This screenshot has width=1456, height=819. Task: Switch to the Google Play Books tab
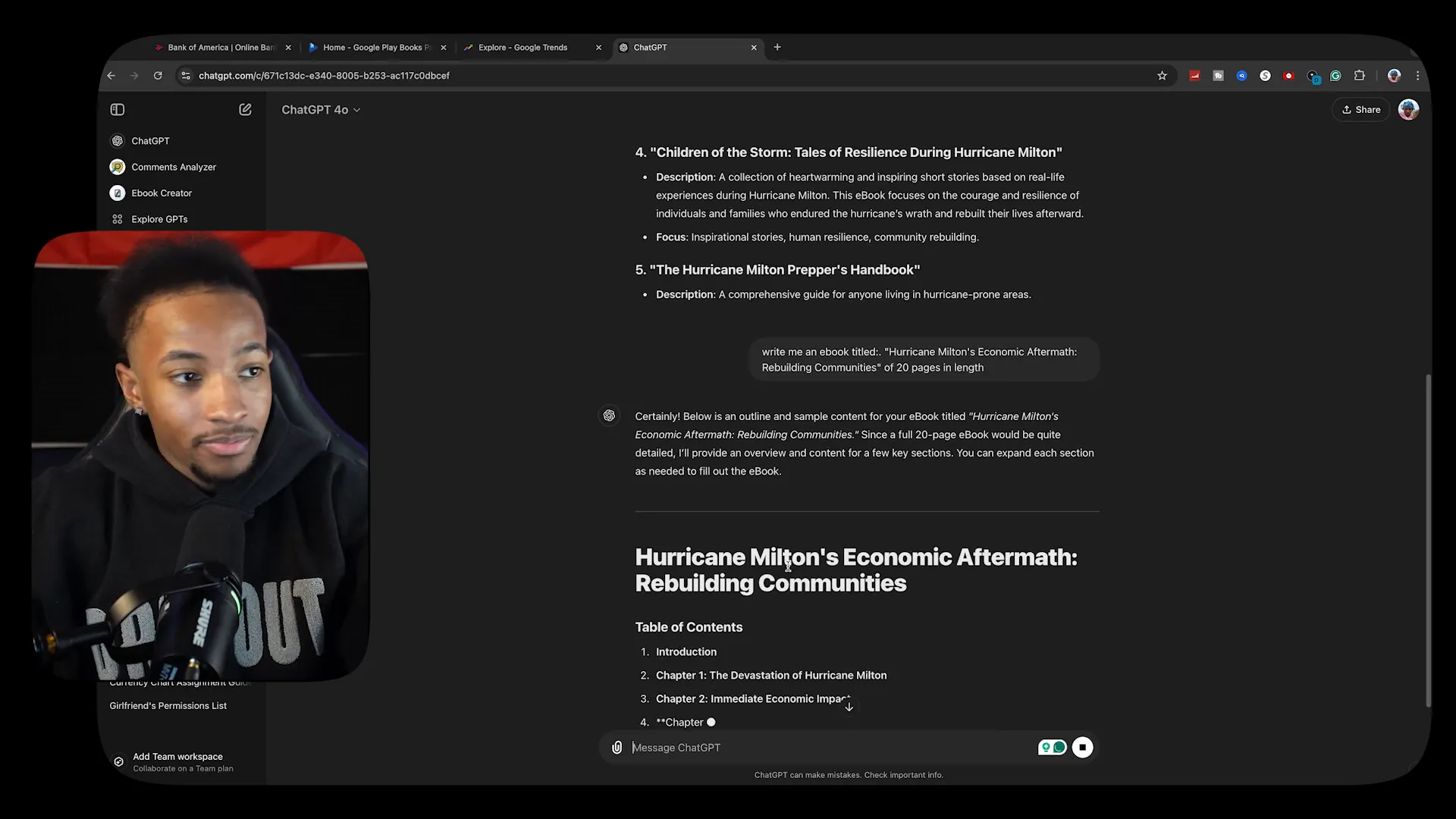coord(377,47)
